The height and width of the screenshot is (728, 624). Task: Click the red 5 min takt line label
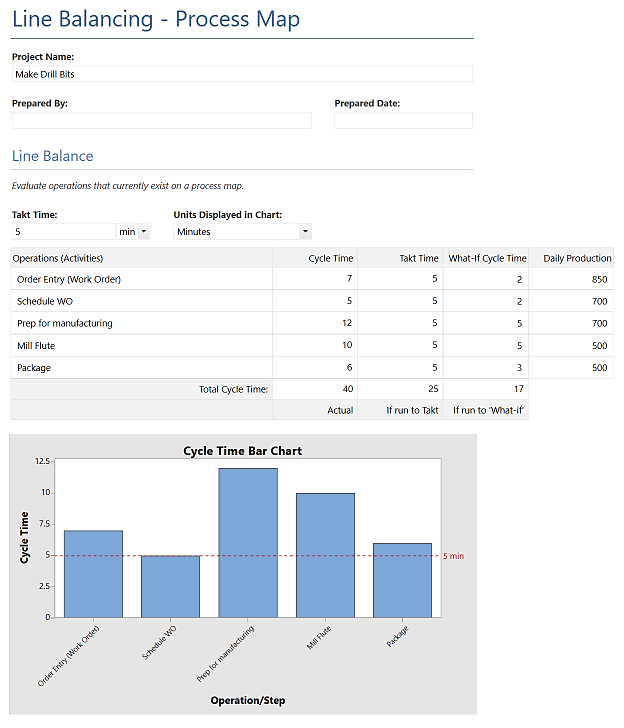coord(453,556)
